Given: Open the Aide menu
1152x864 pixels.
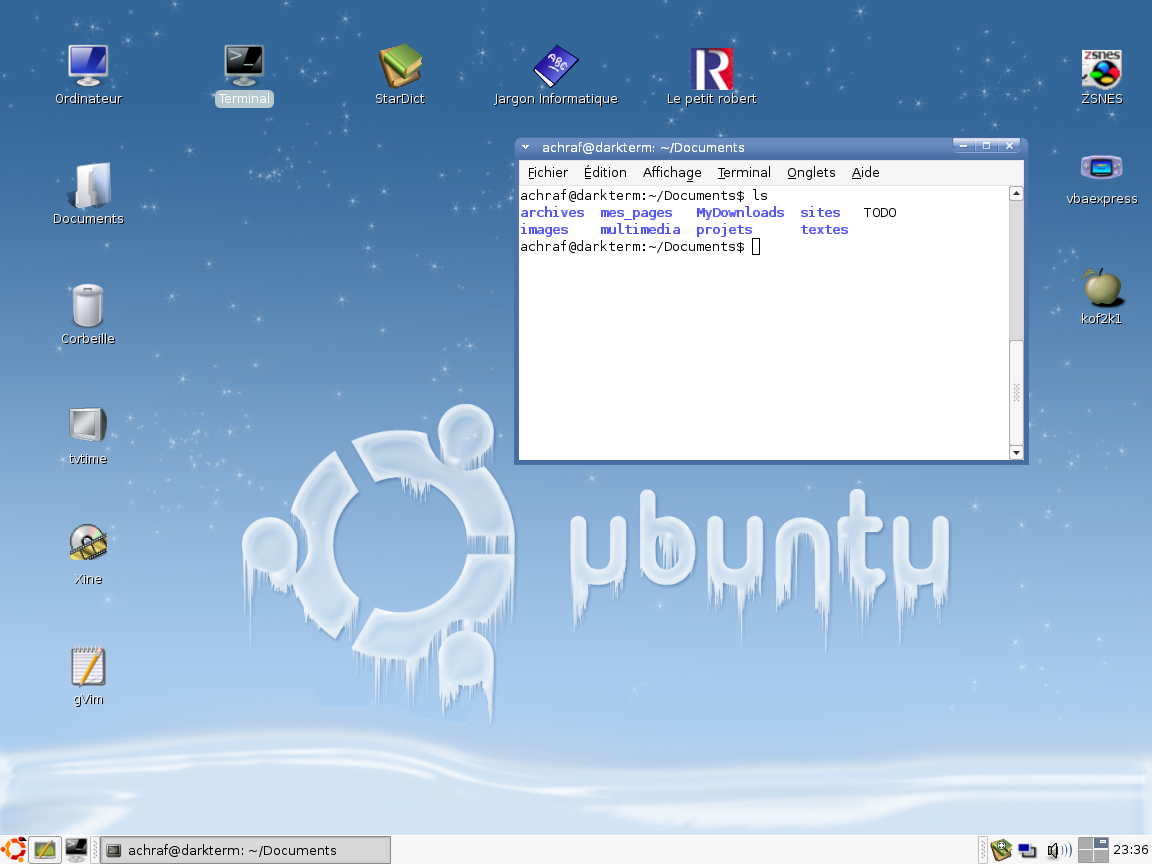Looking at the screenshot, I should coord(865,173).
